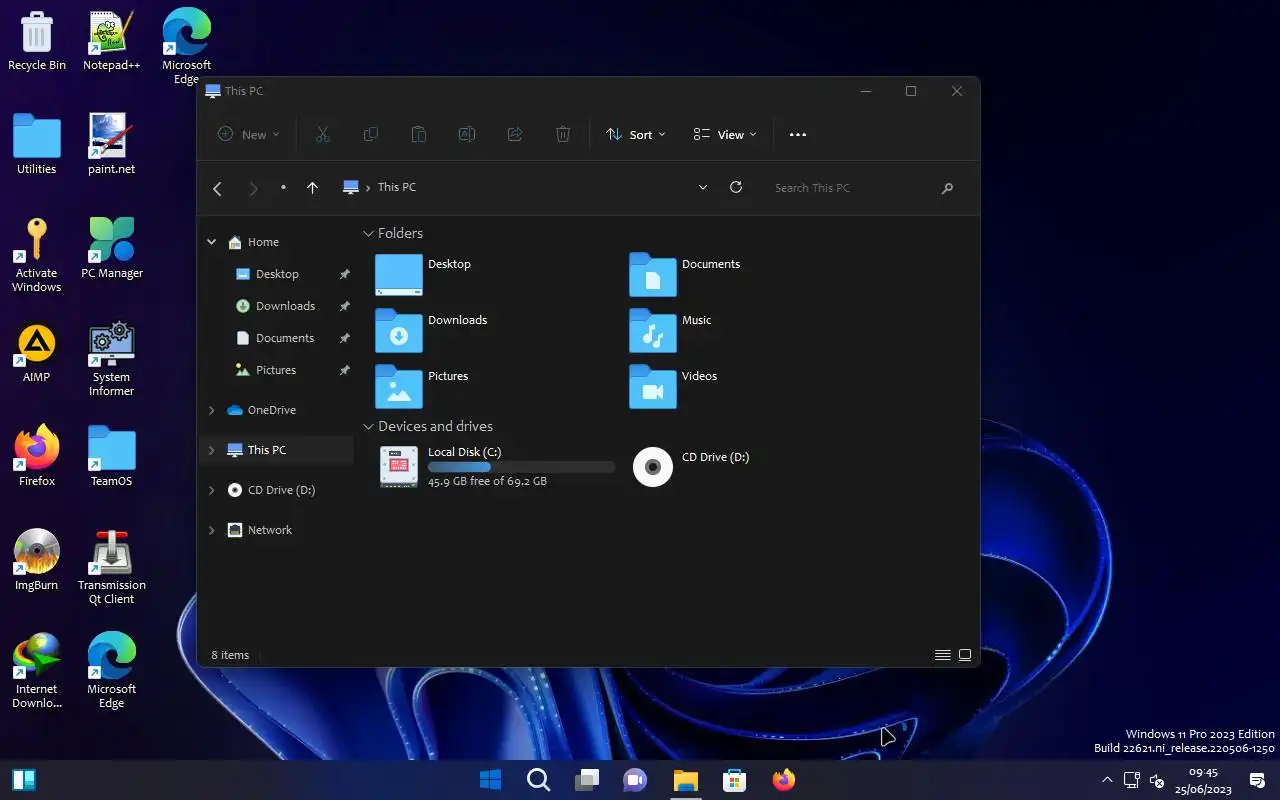1280x800 pixels.
Task: Open taskbar Search
Action: tap(538, 780)
